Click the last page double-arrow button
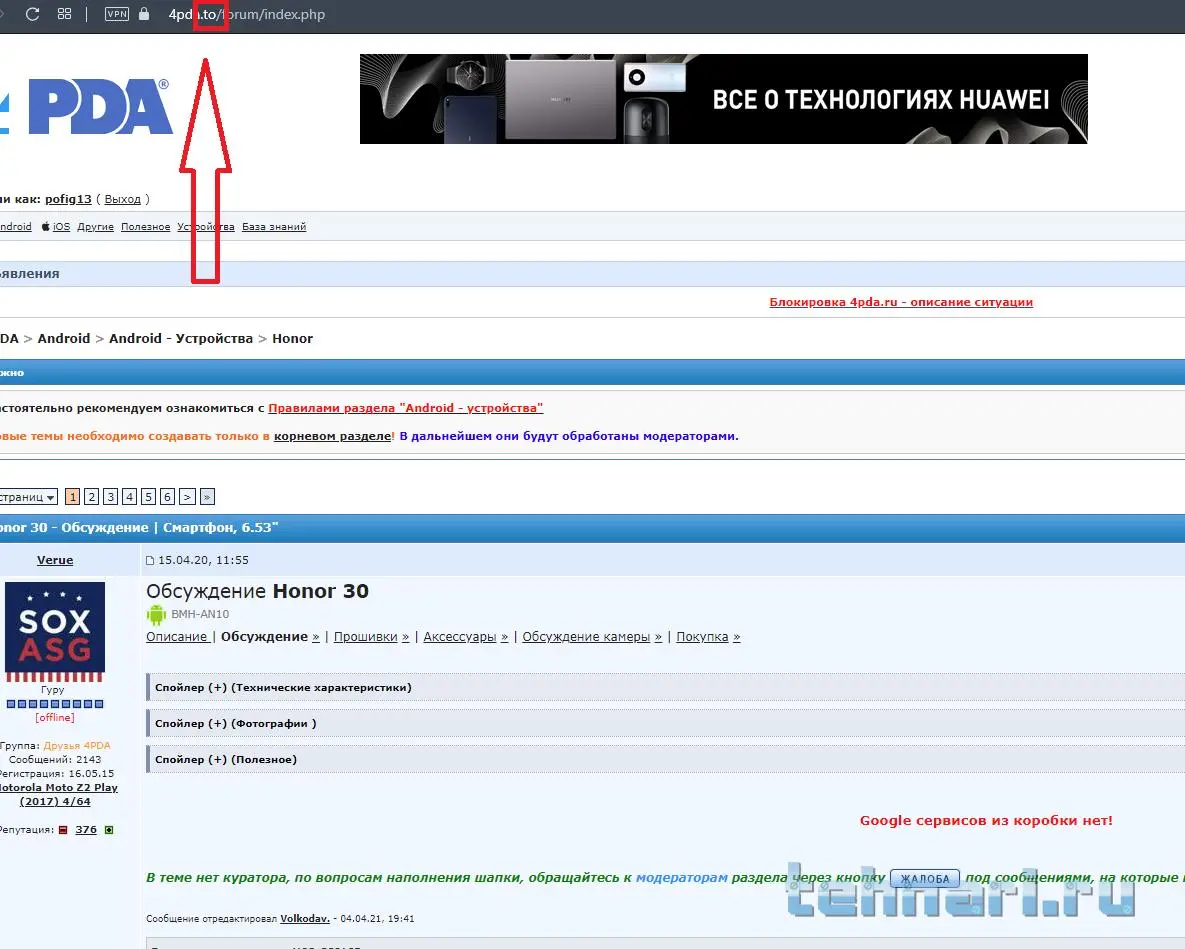The height and width of the screenshot is (949, 1185). [207, 496]
